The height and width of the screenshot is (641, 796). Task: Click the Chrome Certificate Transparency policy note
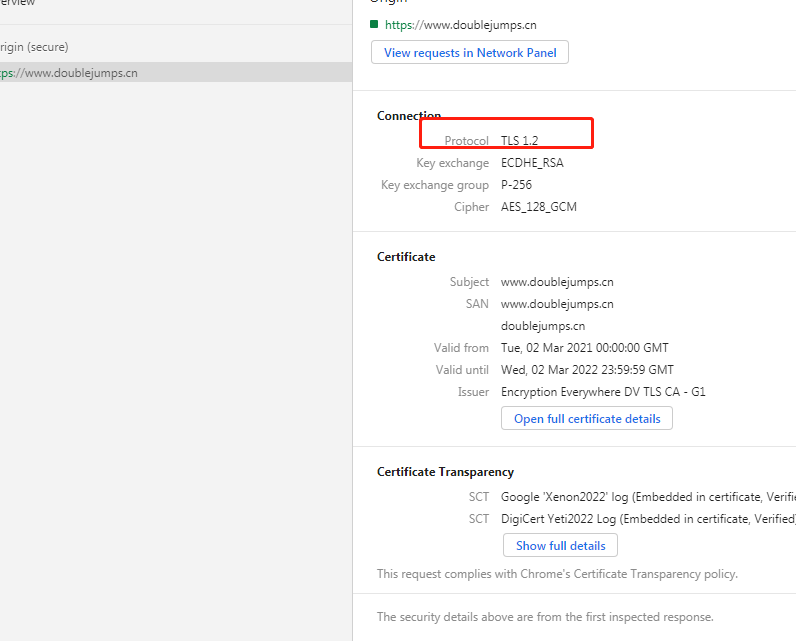[x=557, y=574]
